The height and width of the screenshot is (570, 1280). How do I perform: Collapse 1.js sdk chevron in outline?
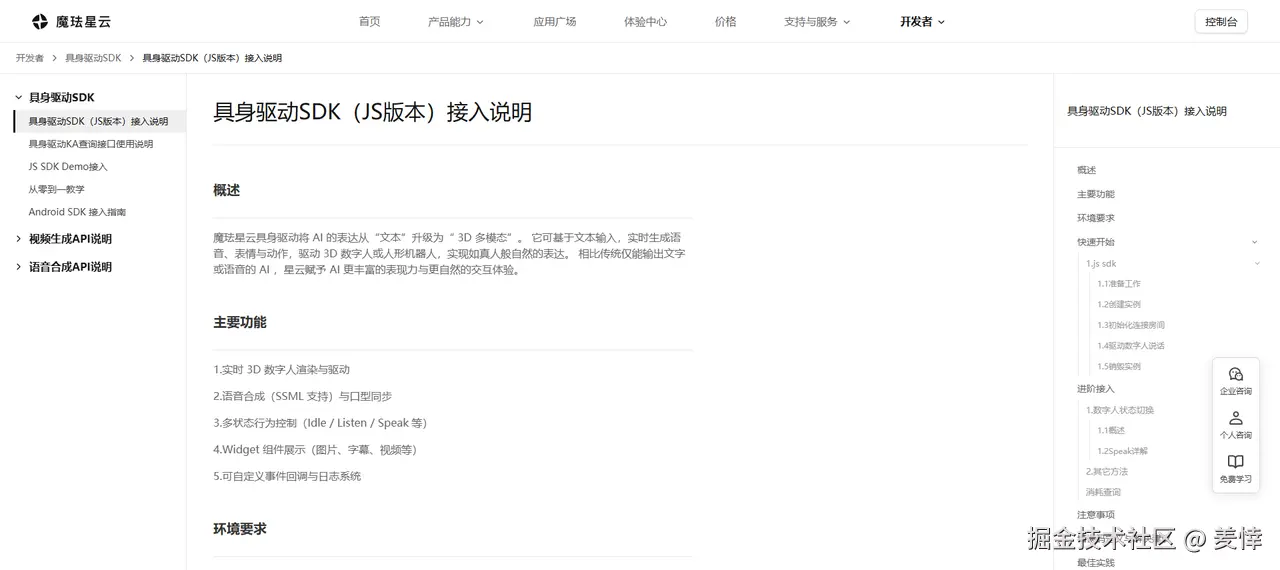(1257, 263)
